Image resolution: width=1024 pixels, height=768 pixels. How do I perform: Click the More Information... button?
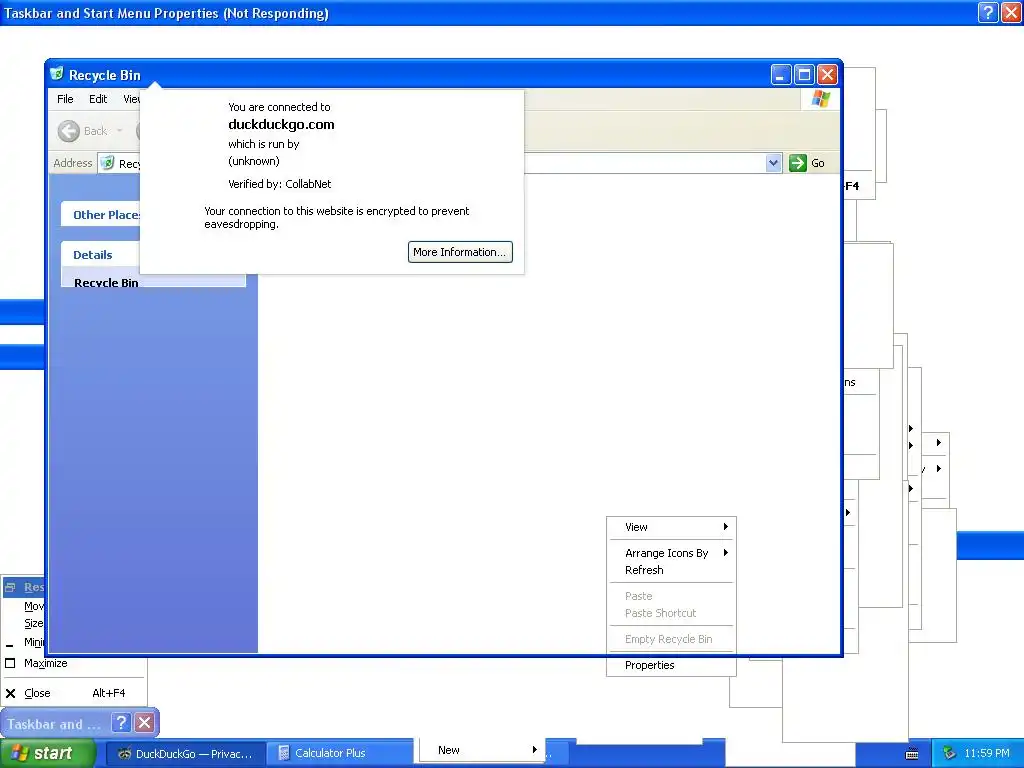point(460,252)
